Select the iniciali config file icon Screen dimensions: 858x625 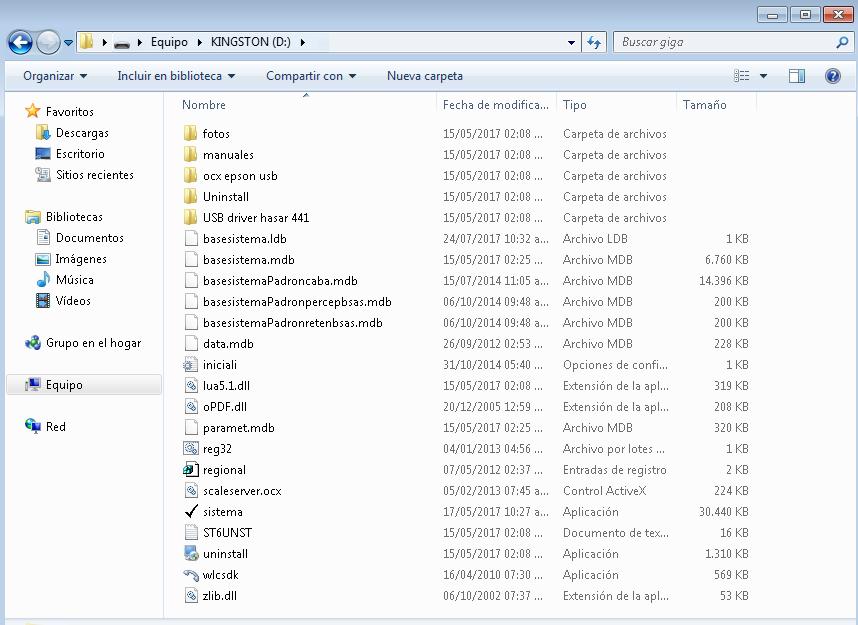coord(190,364)
